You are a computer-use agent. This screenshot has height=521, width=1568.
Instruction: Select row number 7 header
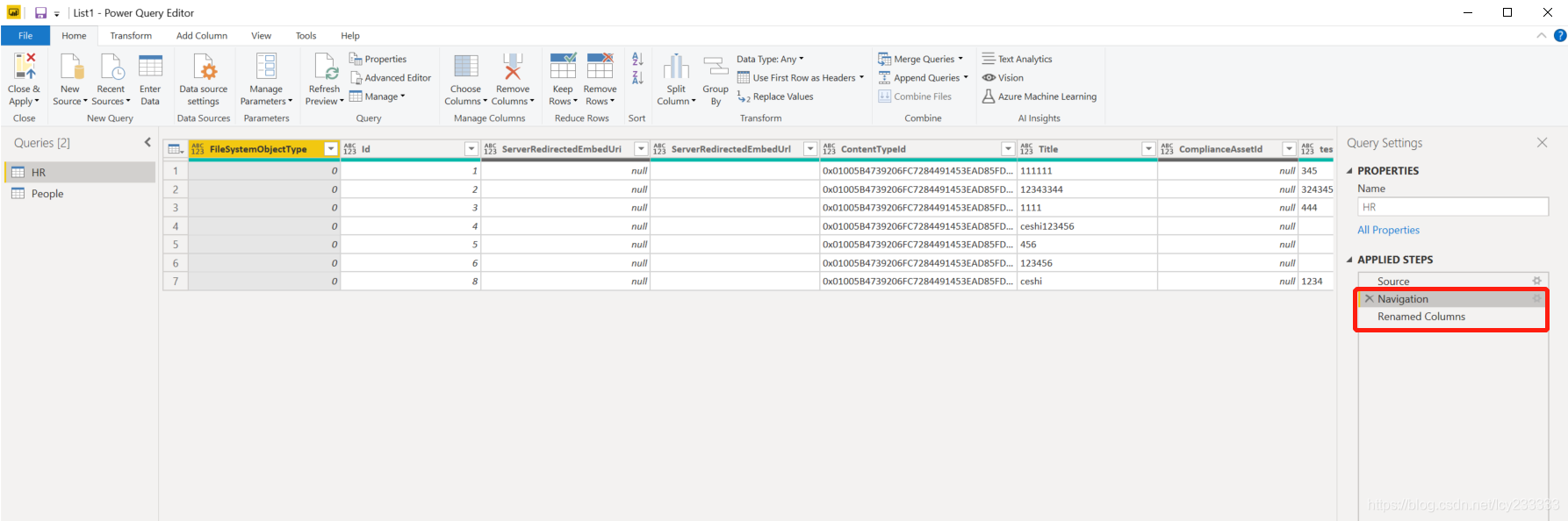coord(176,282)
